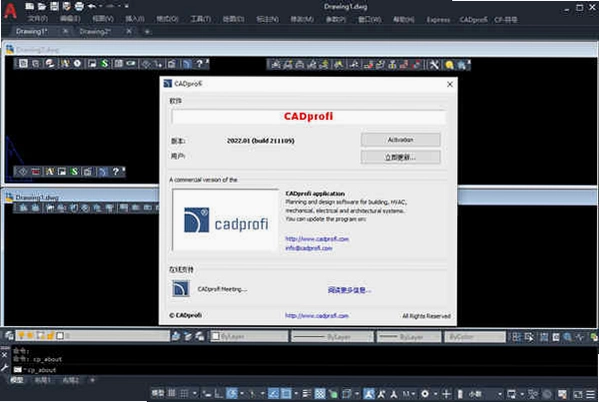This screenshot has height=402, width=599.
Task: Open the CADprofi menu
Action: pyautogui.click(x=473, y=19)
